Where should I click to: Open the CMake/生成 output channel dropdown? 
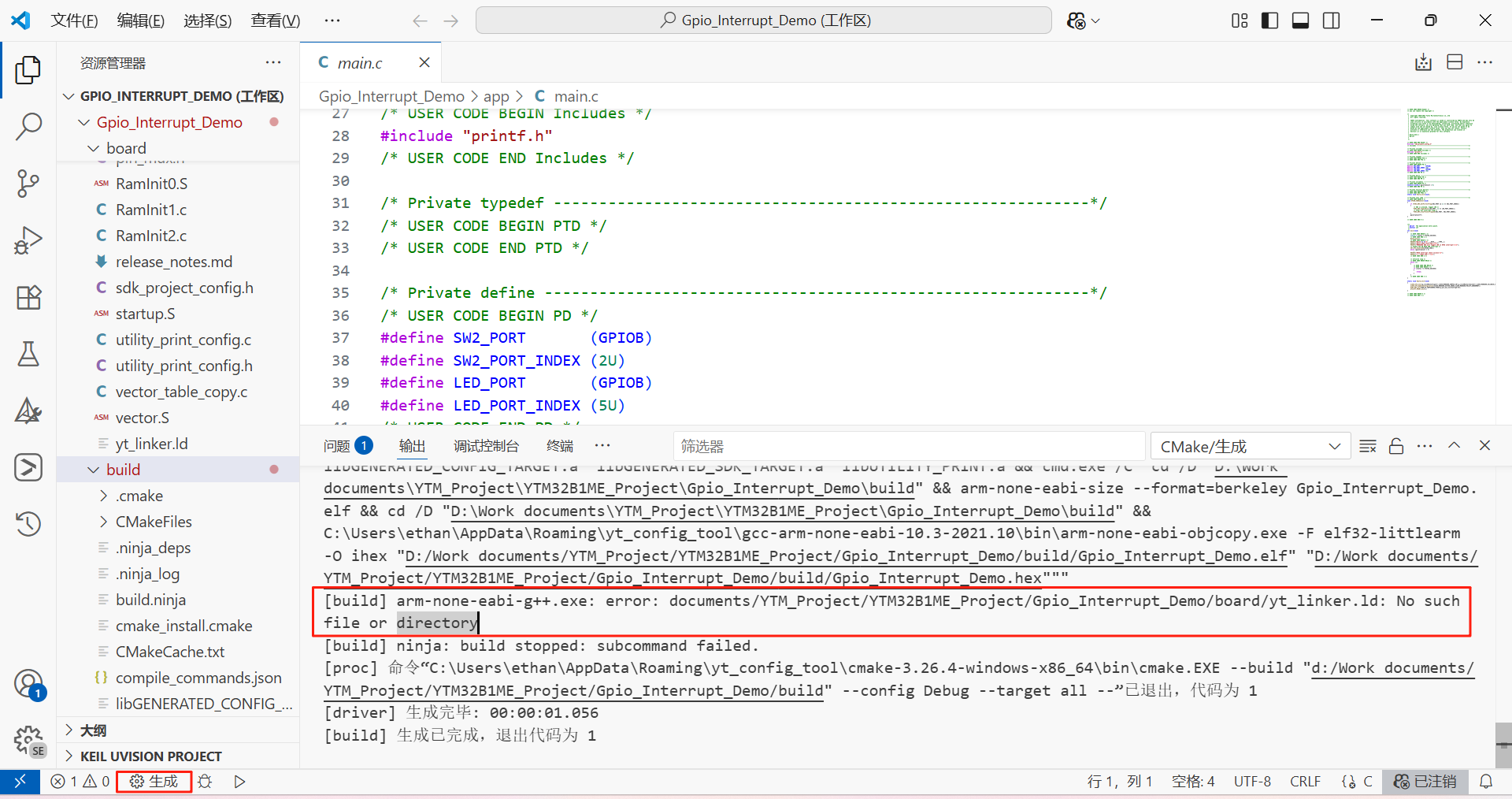(x=1251, y=447)
